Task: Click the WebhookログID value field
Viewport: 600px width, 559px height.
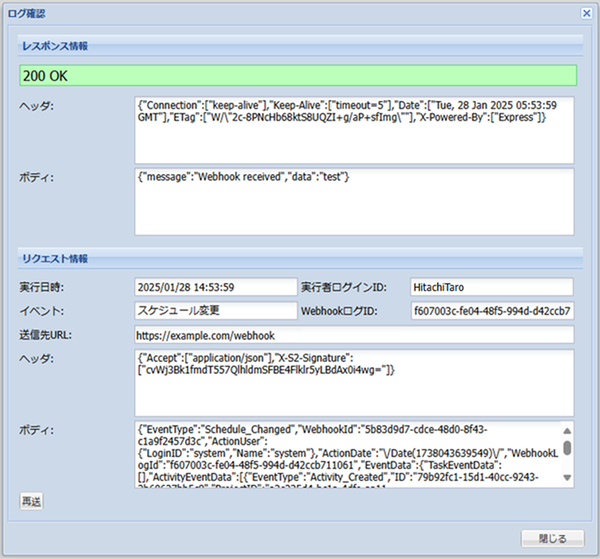Action: pos(490,310)
